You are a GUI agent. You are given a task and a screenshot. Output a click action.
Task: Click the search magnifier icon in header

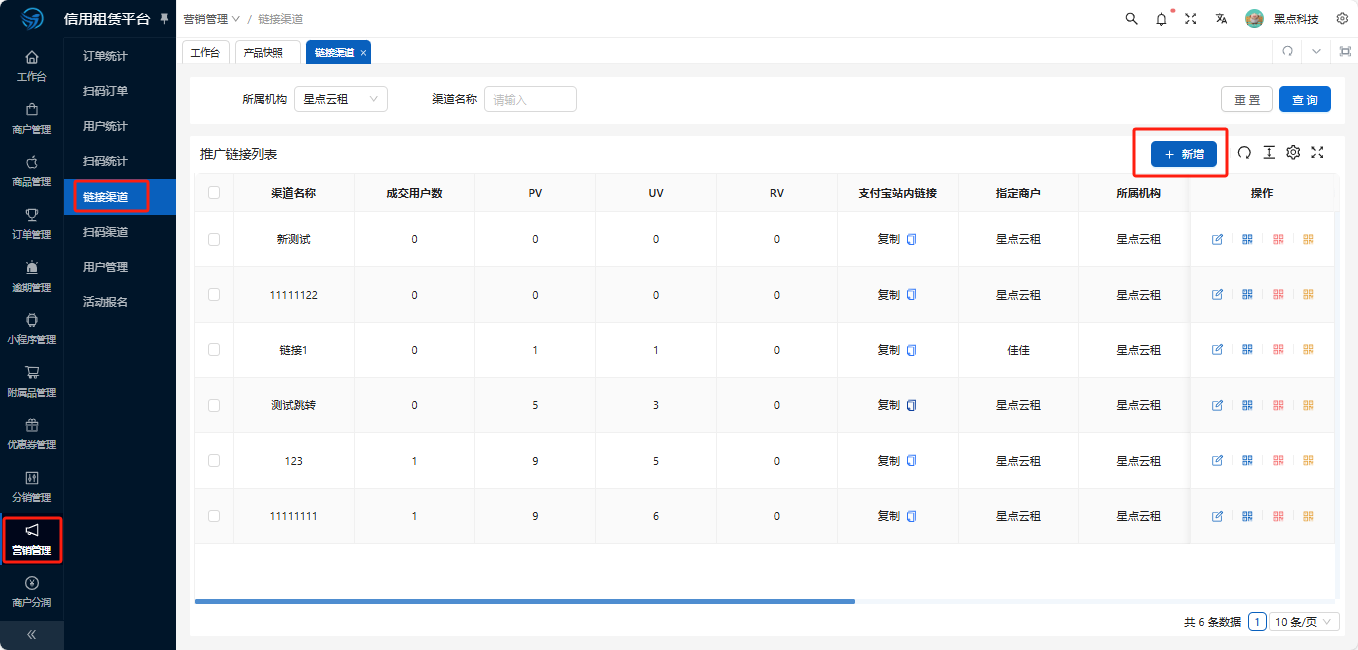click(1131, 19)
